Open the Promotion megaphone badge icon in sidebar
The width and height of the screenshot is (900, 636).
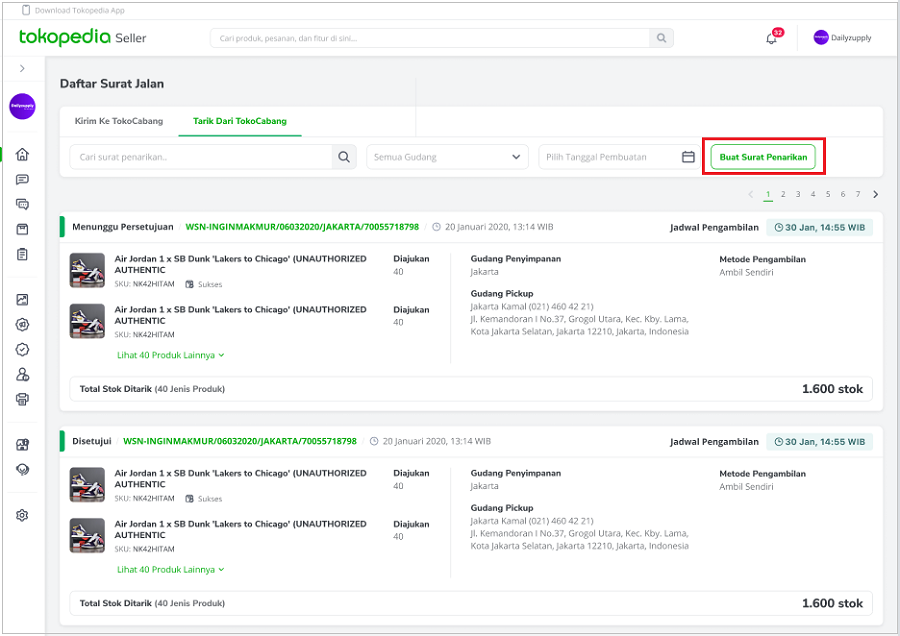(22, 325)
